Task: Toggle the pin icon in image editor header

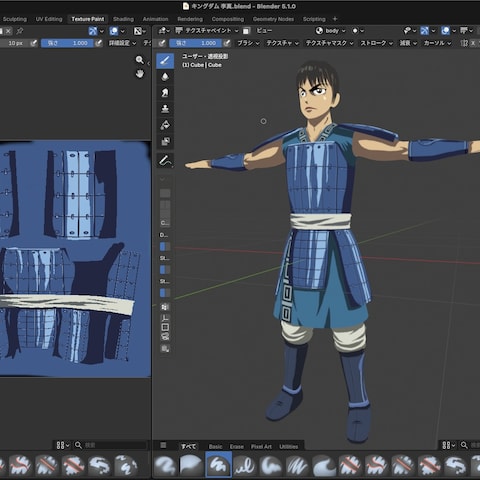Action: (20, 31)
